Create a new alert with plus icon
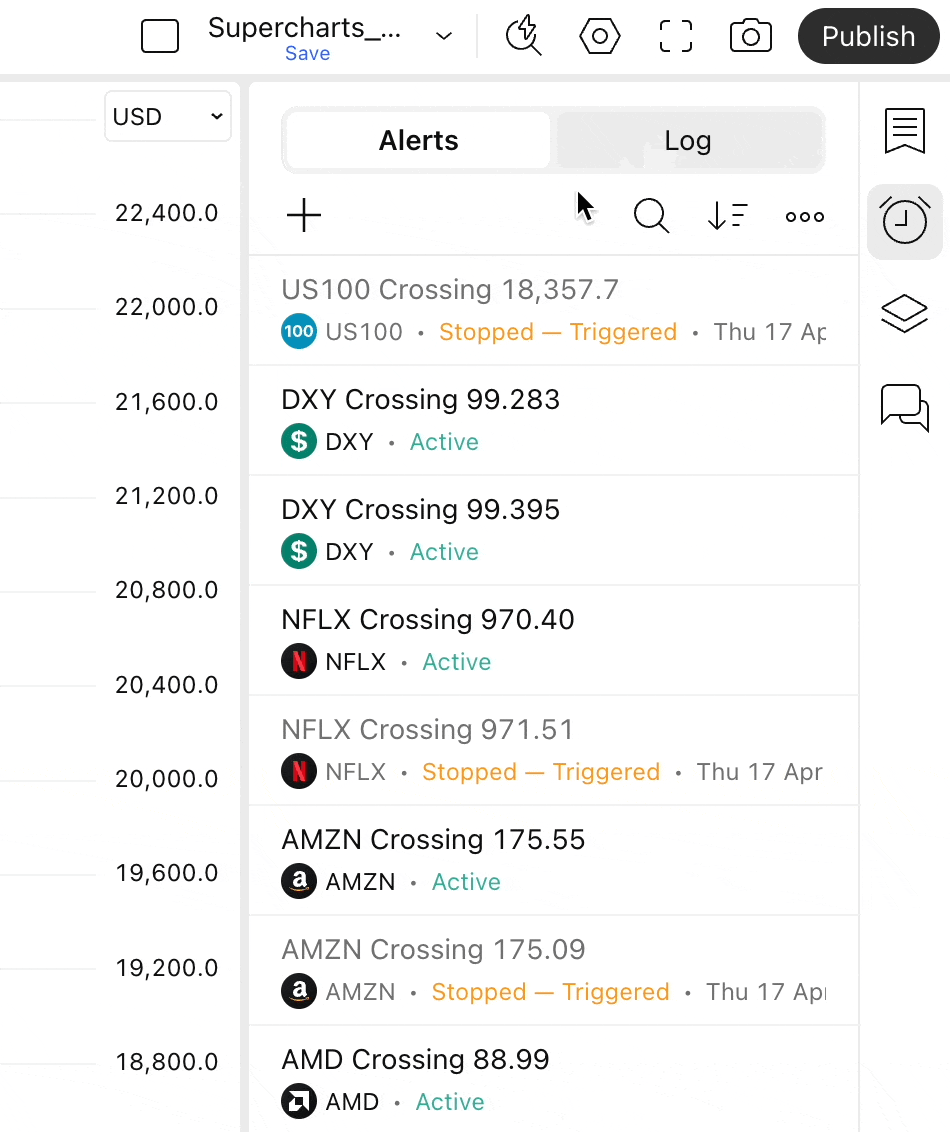This screenshot has width=950, height=1132. (304, 216)
